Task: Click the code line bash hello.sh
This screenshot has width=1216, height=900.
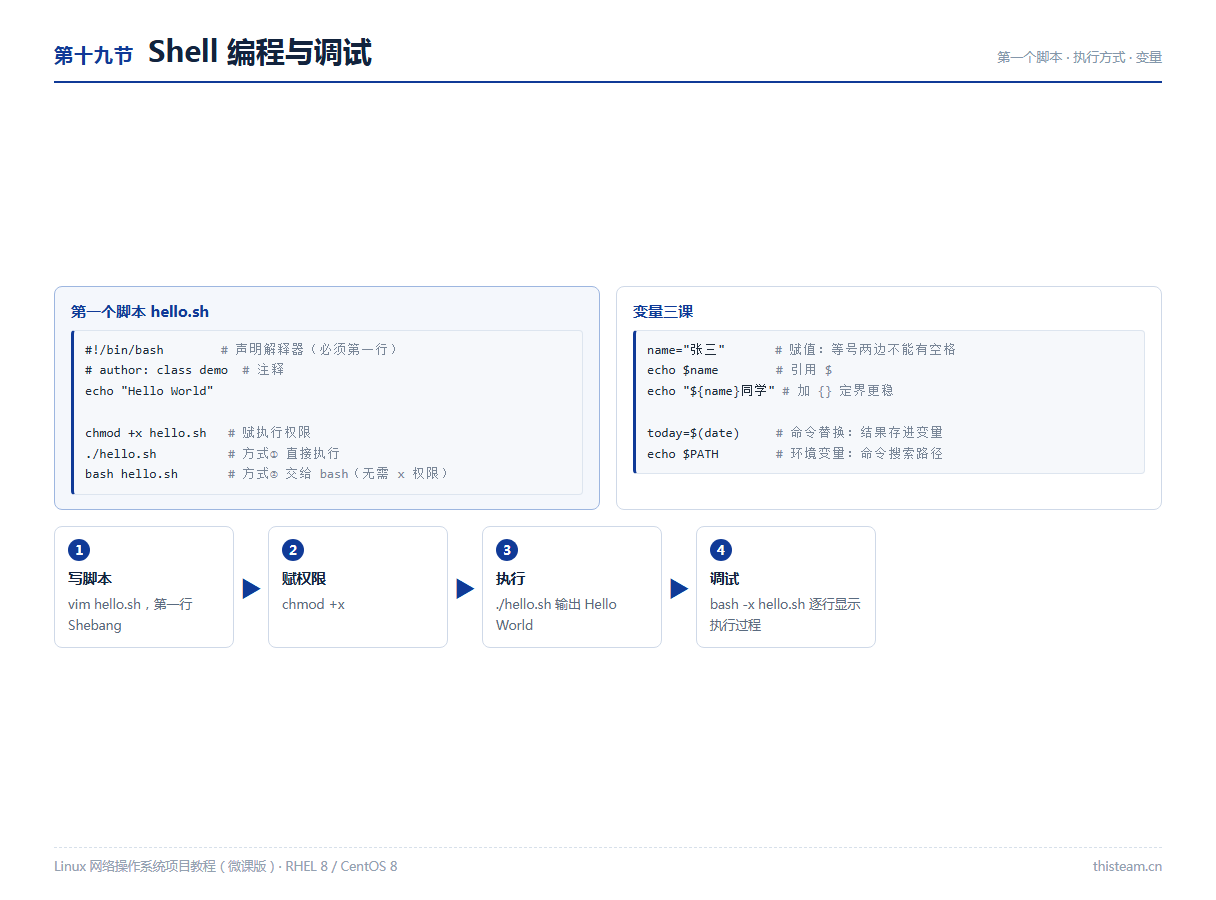Action: tap(131, 474)
